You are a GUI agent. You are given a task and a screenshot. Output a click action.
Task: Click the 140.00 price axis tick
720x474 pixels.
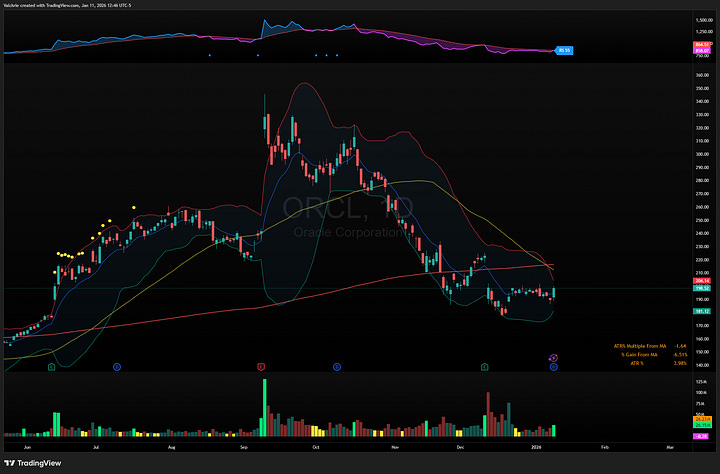tap(702, 366)
